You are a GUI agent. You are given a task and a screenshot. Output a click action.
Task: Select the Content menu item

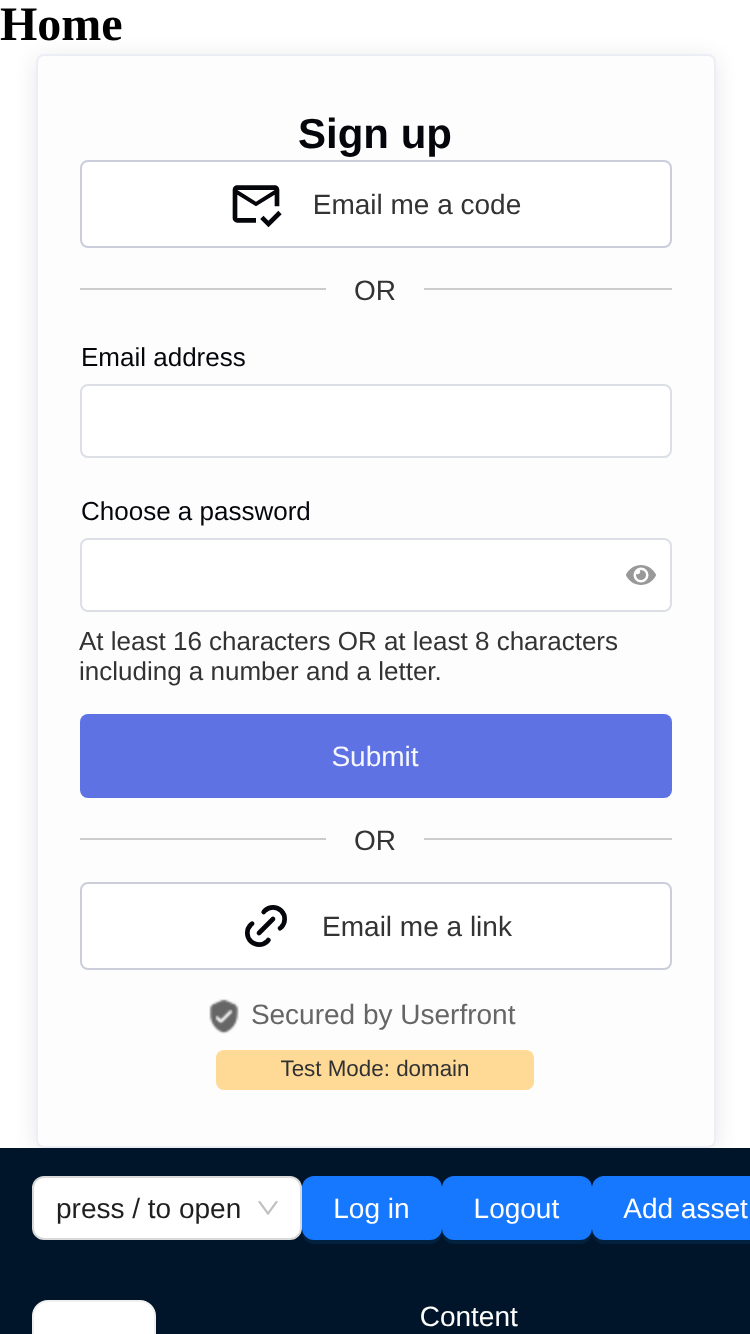click(469, 1316)
